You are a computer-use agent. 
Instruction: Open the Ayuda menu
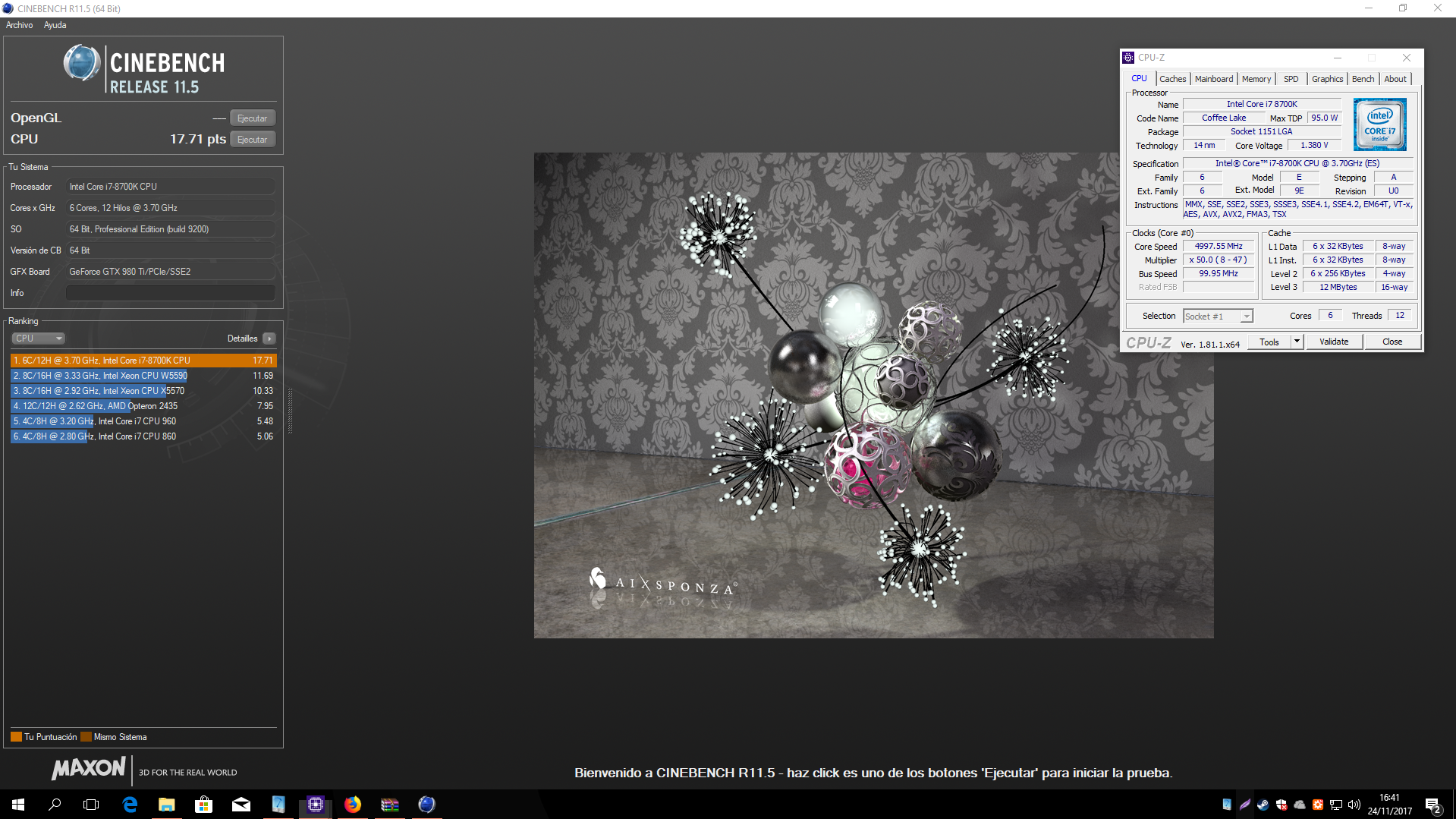coord(55,25)
